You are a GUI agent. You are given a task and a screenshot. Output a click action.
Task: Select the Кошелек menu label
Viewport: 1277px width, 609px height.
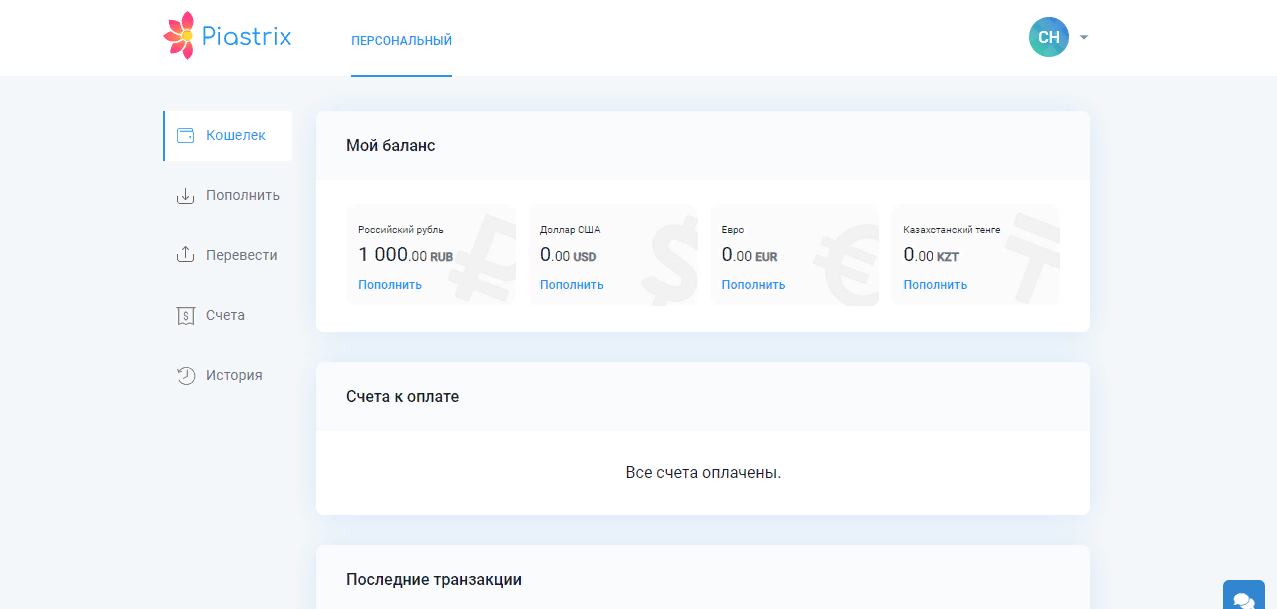coord(236,135)
